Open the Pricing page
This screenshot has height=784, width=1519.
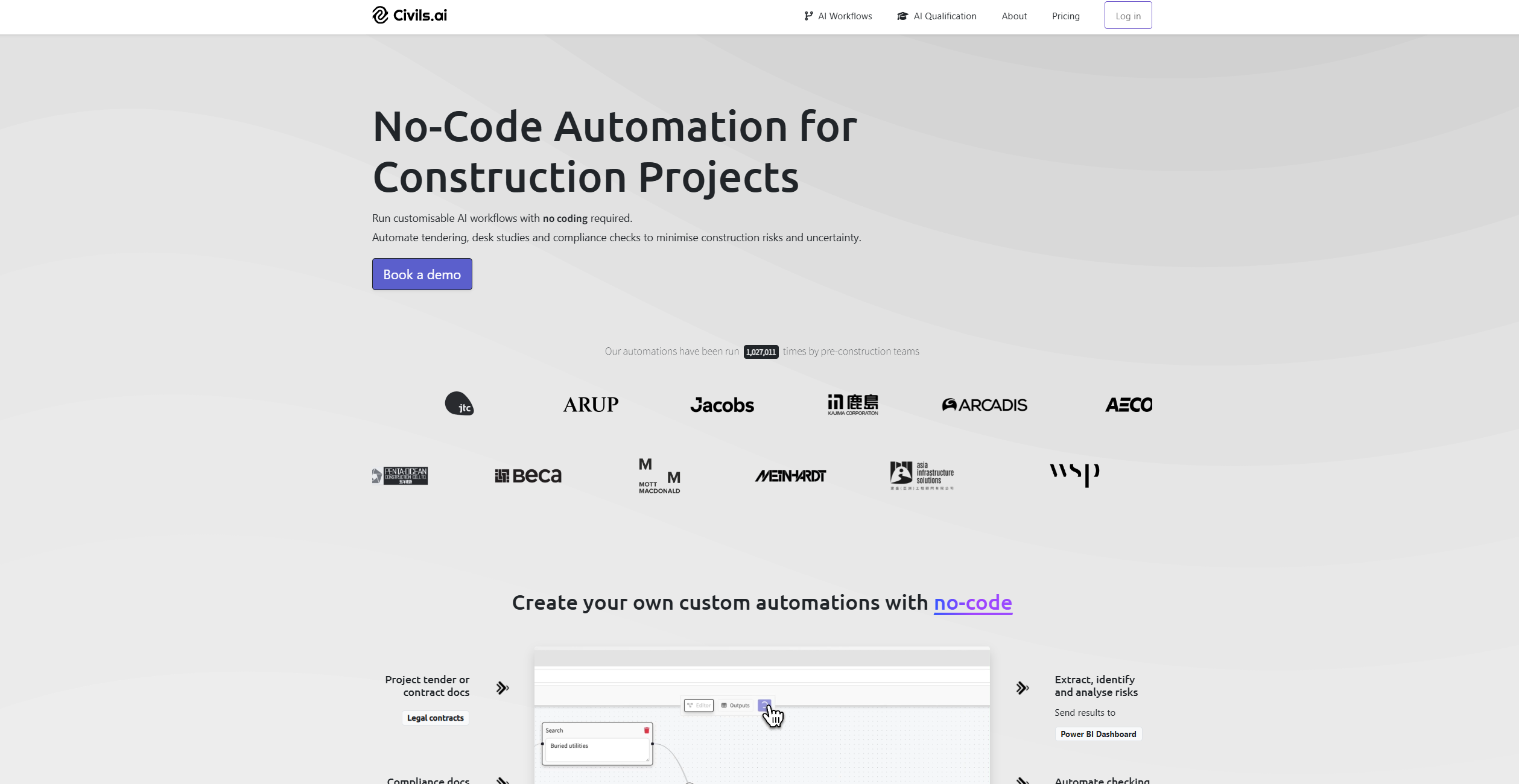[x=1065, y=16]
